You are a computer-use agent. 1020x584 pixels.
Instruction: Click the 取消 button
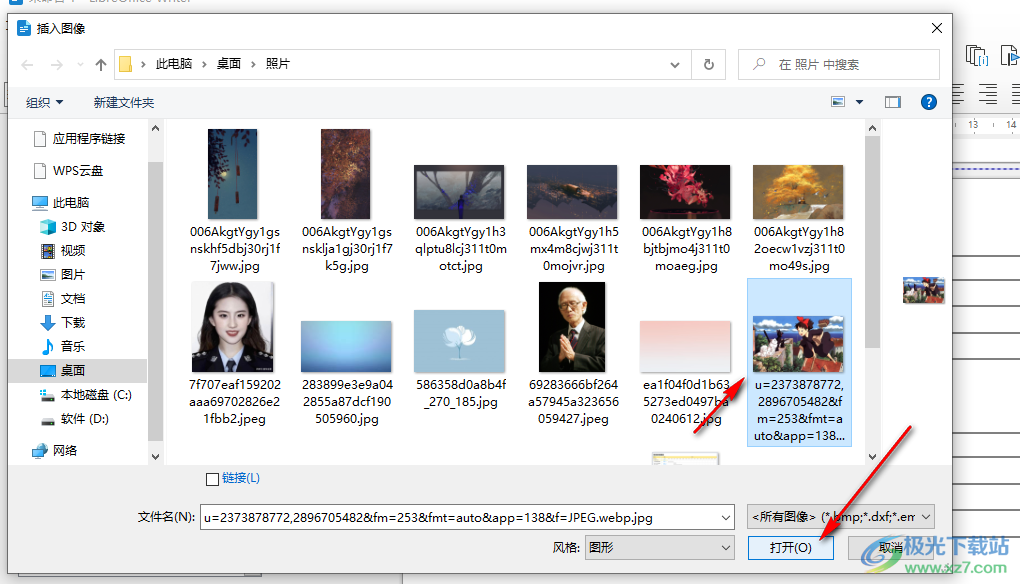[x=891, y=548]
